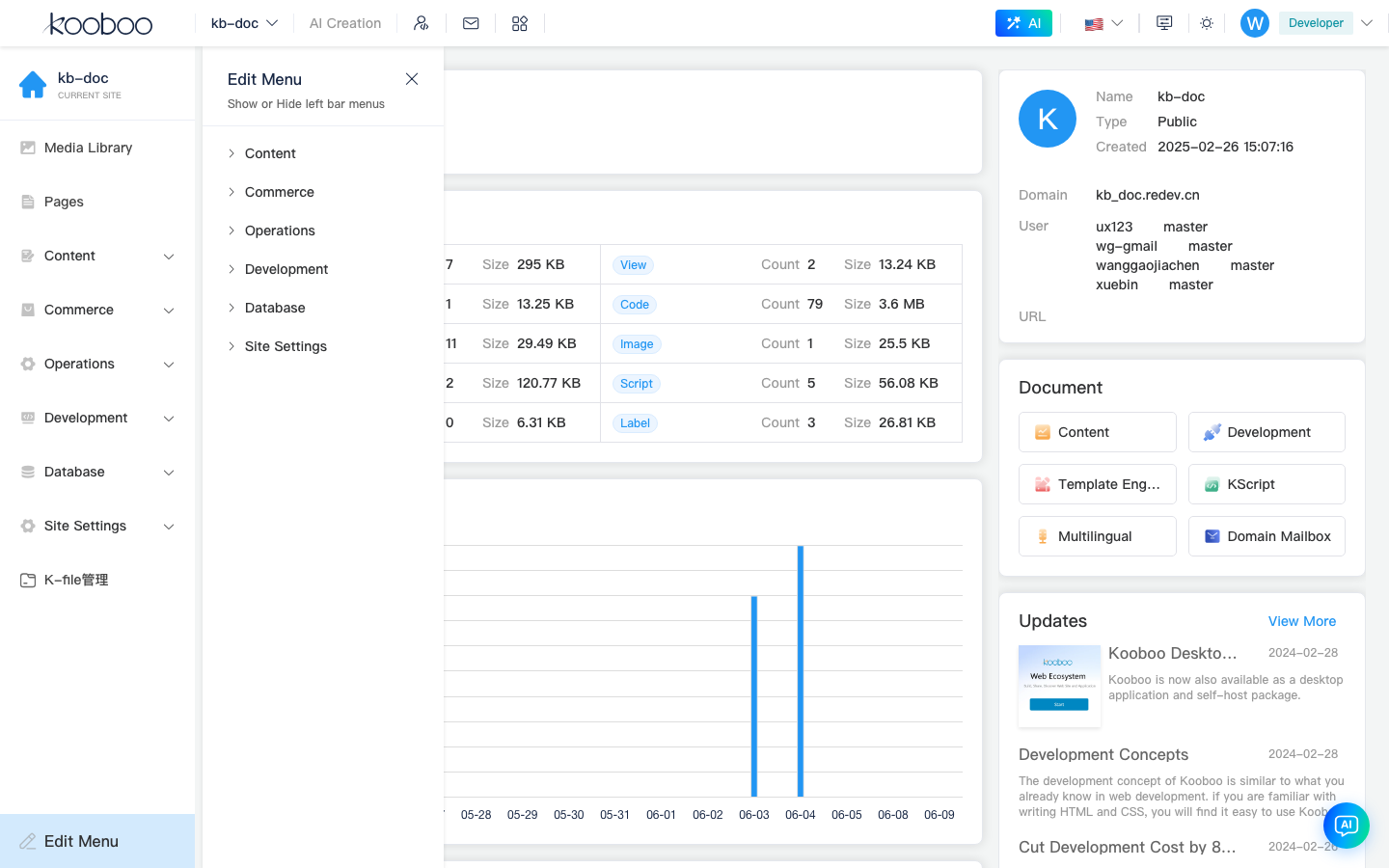Click the user management icon in header
This screenshot has width=1389, height=868.
tap(422, 23)
